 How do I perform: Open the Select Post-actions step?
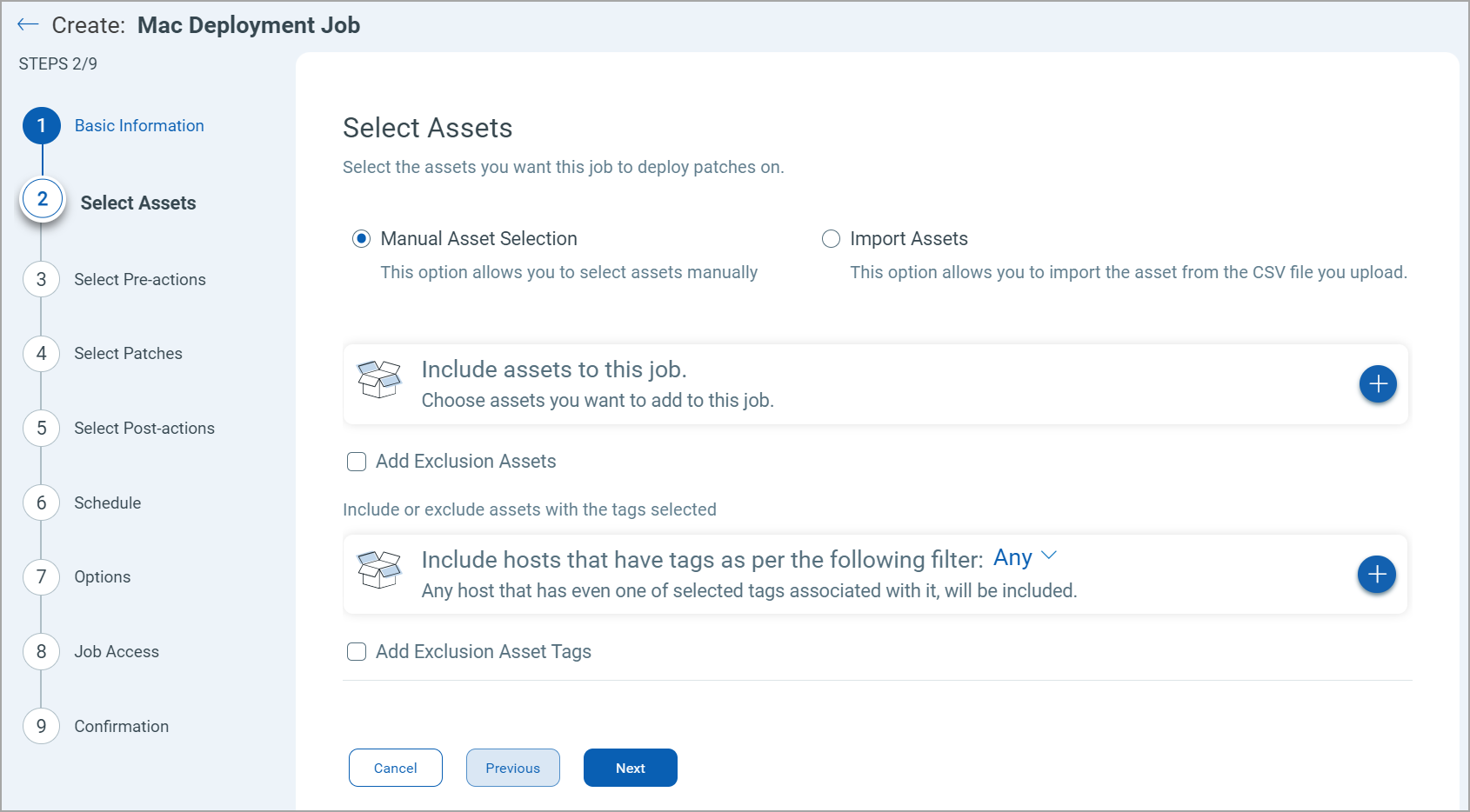(x=41, y=428)
